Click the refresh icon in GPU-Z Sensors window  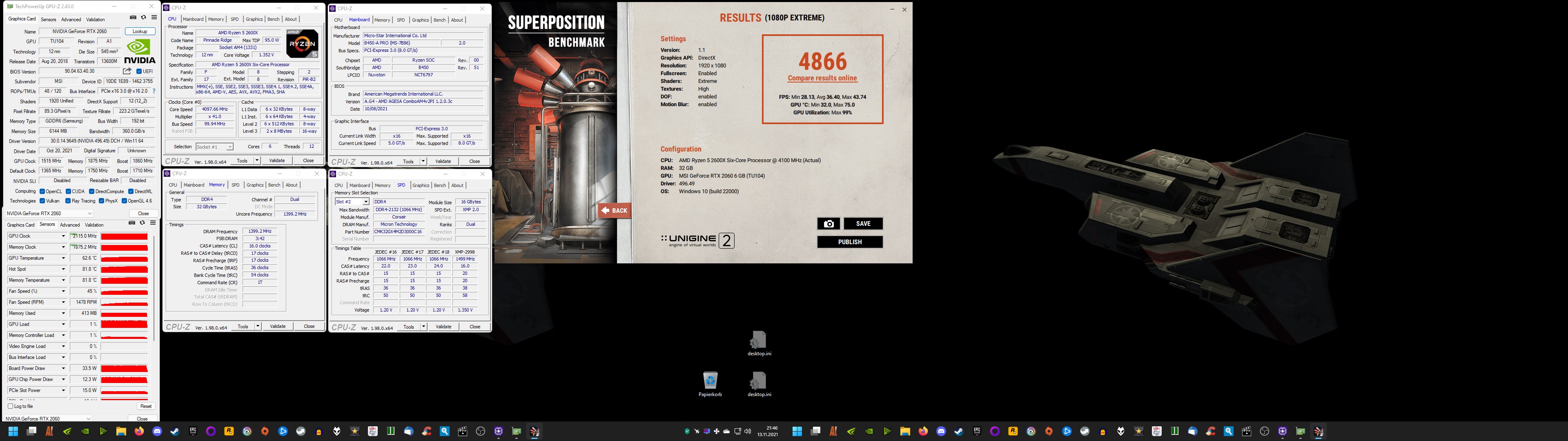tap(143, 223)
